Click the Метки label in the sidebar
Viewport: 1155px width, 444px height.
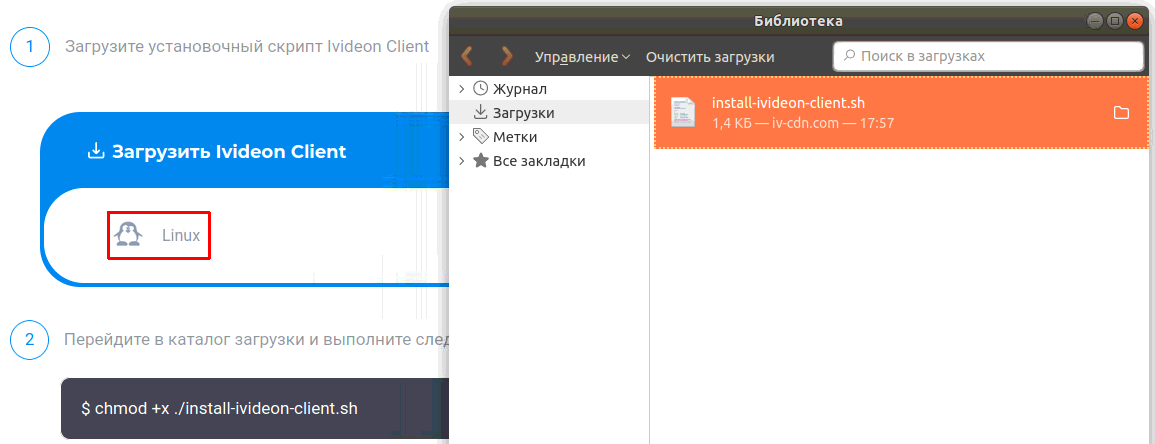click(x=515, y=137)
